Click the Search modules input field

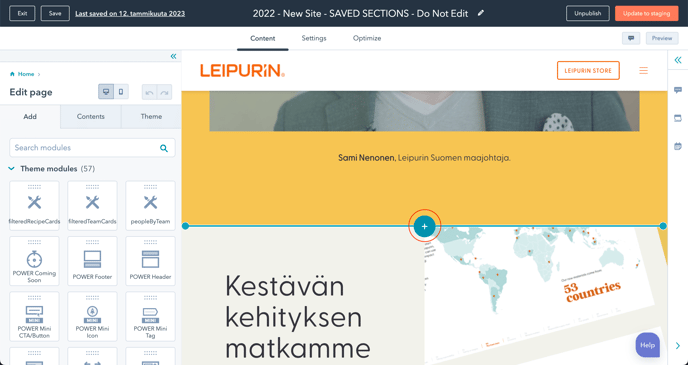(92, 148)
